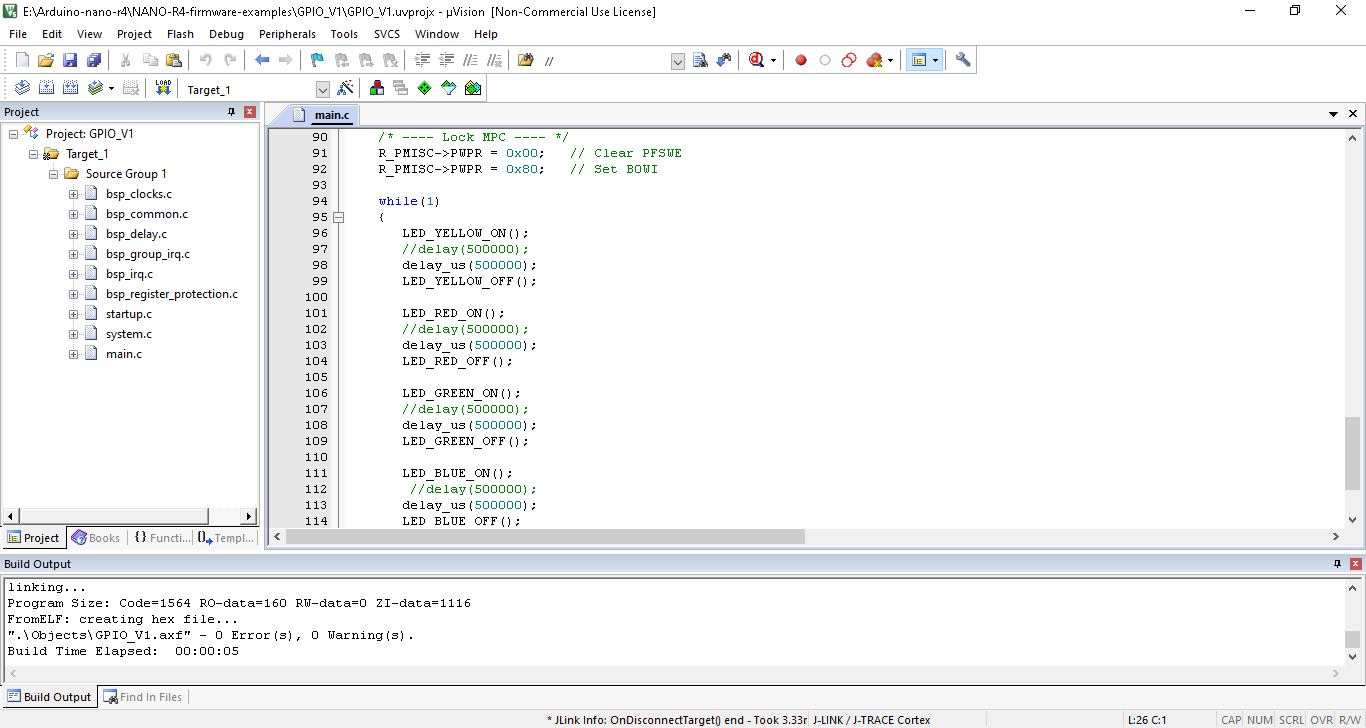Screen dimensions: 1366x728
Task: Insert a breakpoint with the red dot icon
Action: pos(801,60)
